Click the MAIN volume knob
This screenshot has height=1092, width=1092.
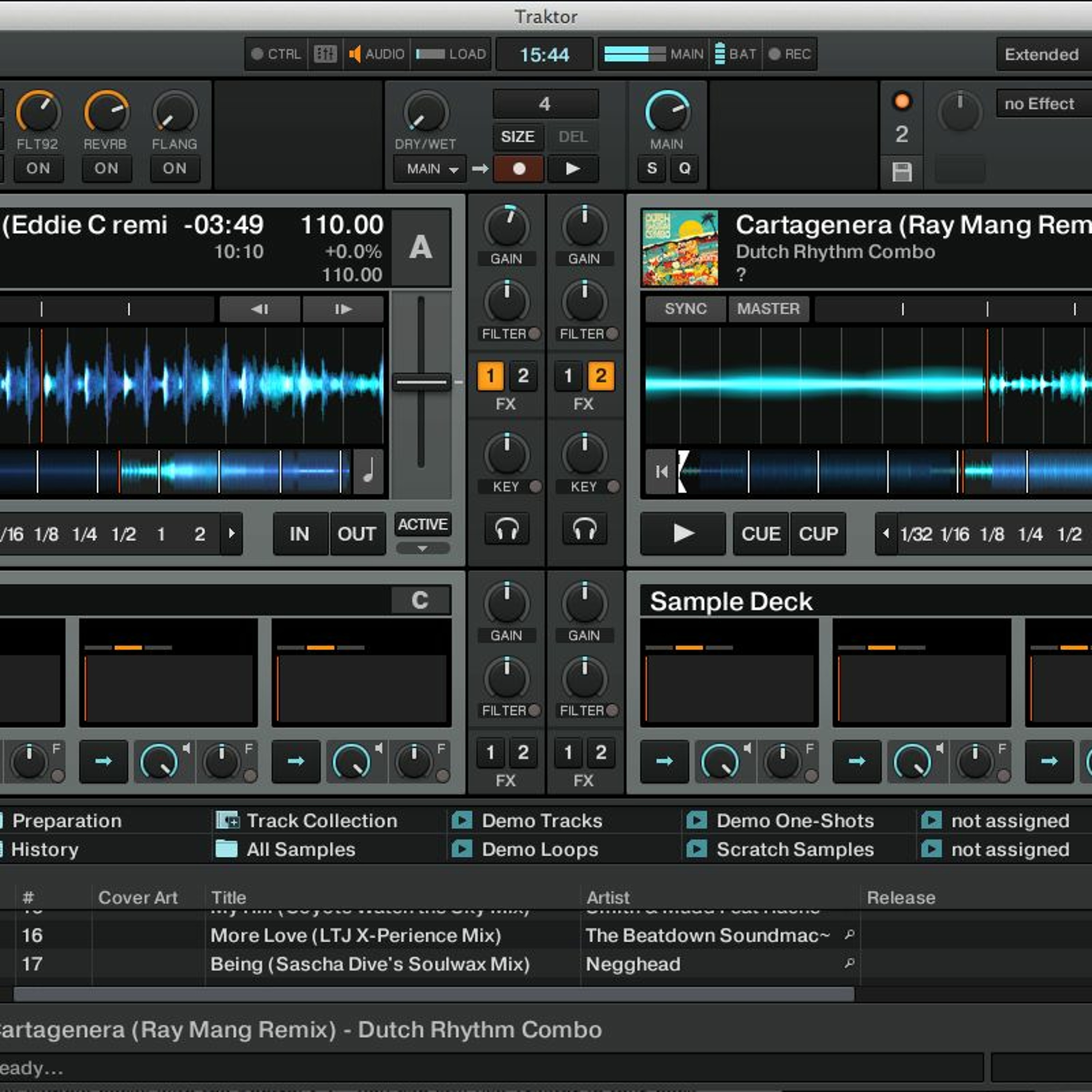point(667,112)
